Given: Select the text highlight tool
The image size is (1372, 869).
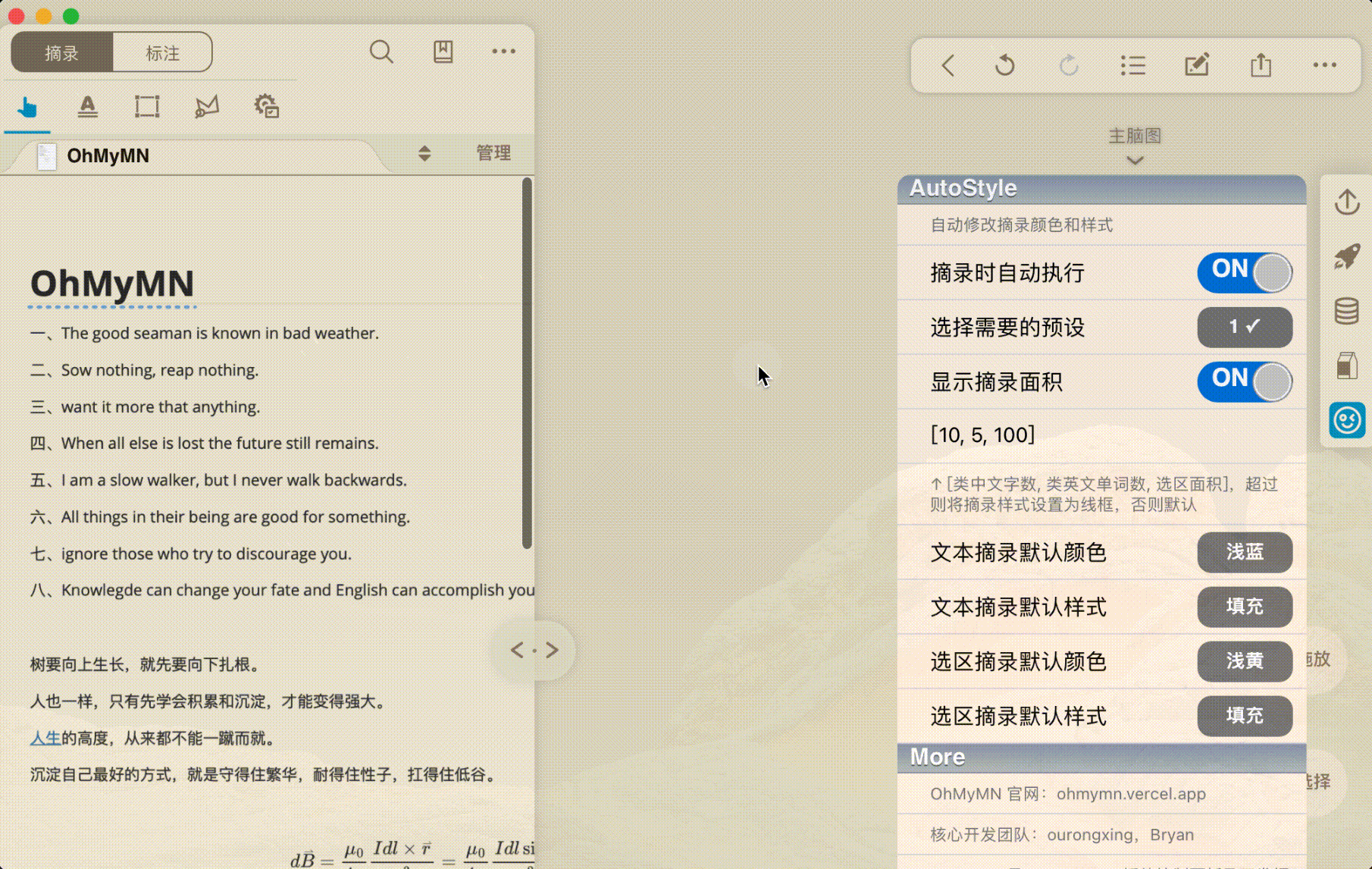Looking at the screenshot, I should pyautogui.click(x=88, y=107).
